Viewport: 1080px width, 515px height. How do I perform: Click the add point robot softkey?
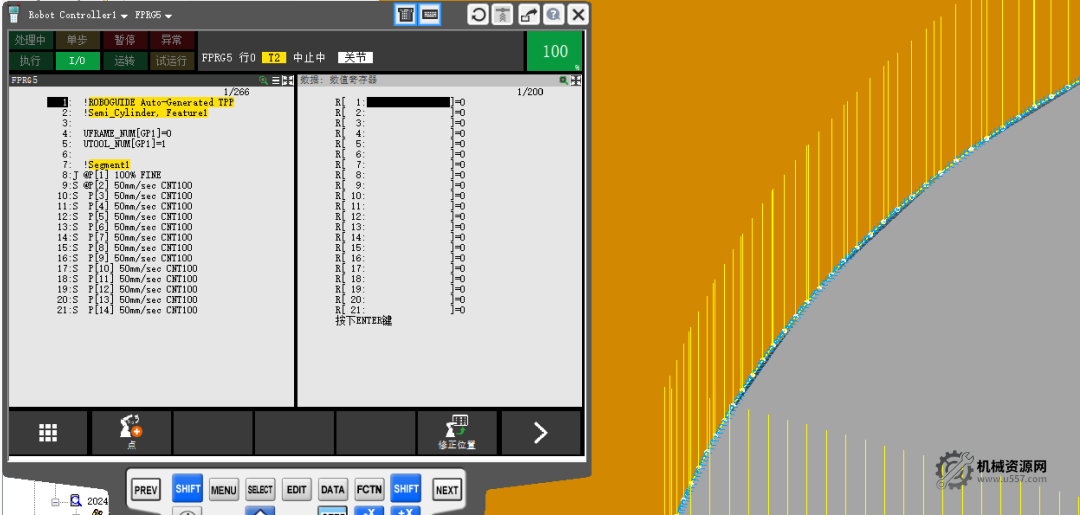click(x=131, y=432)
